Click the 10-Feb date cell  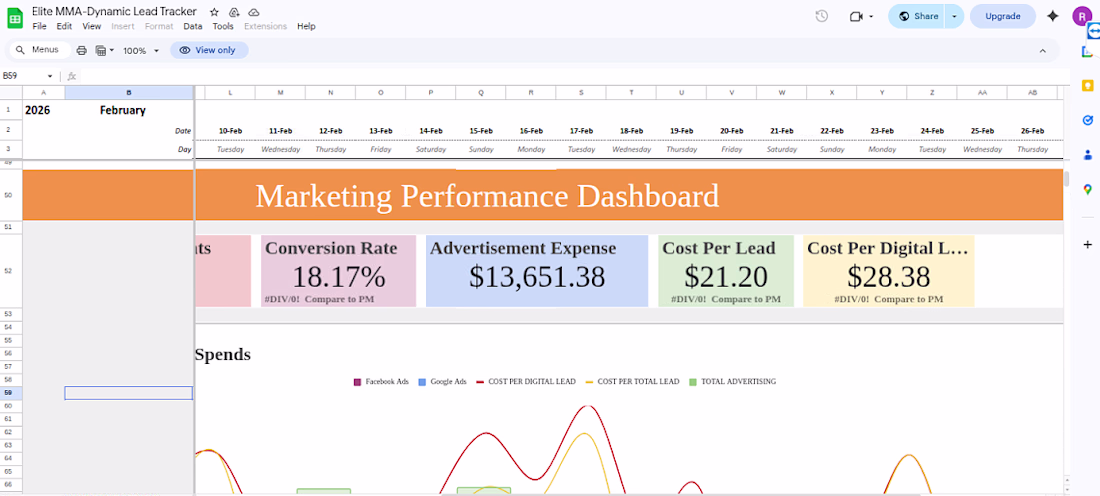point(230,131)
